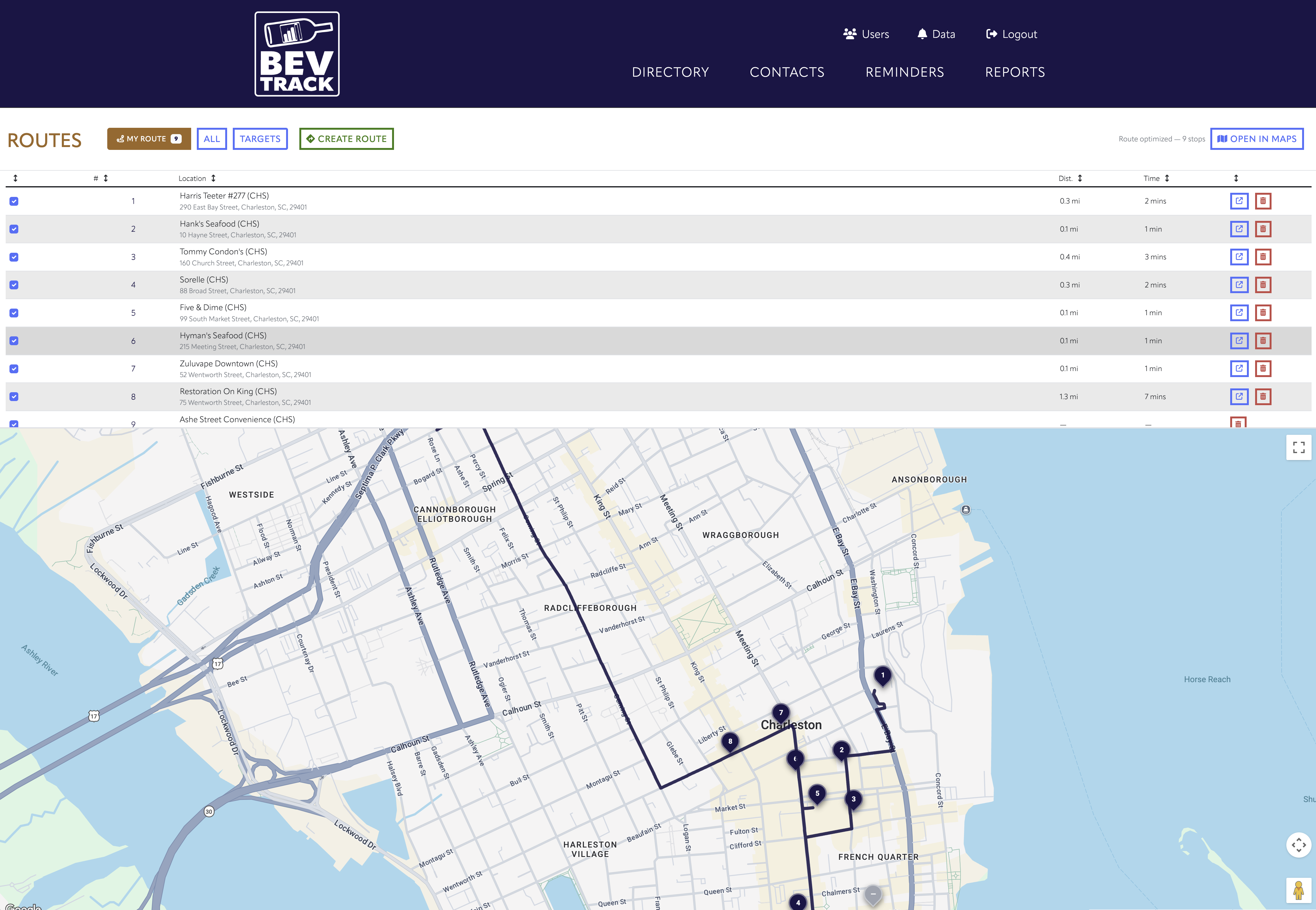
Task: Toggle fullscreen view on the map
Action: [x=1298, y=448]
